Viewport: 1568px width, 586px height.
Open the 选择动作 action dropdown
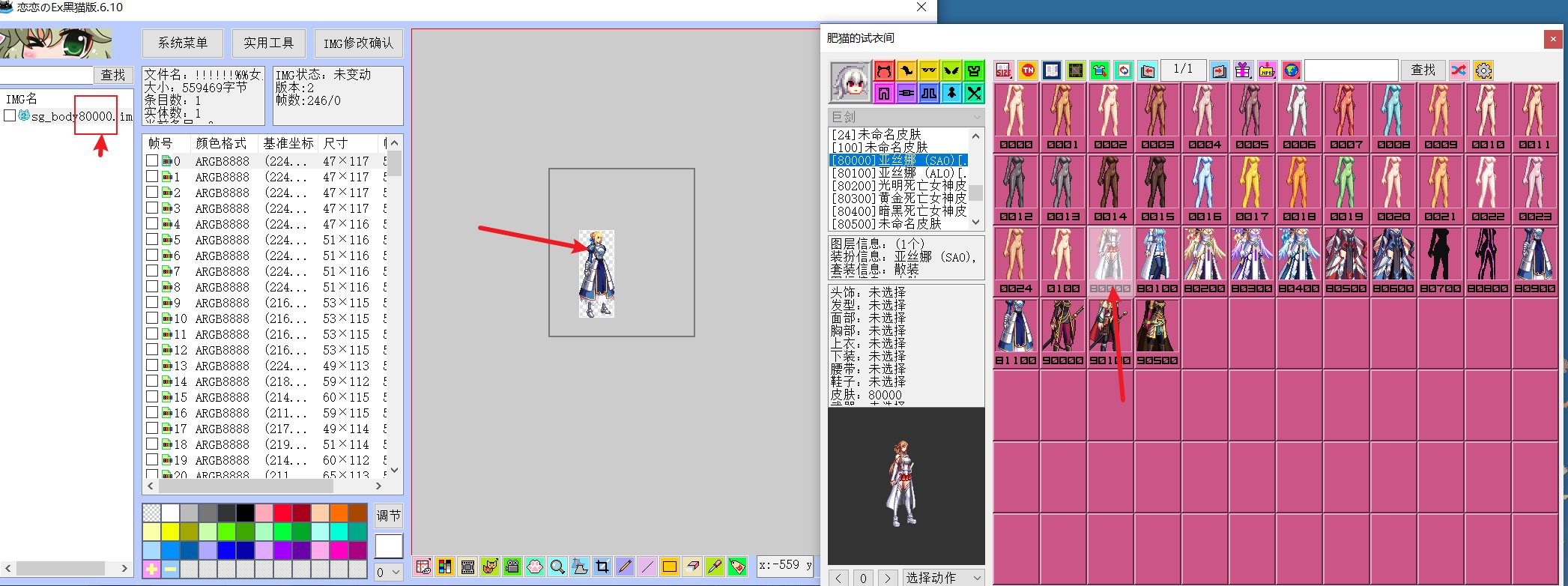[x=943, y=577]
